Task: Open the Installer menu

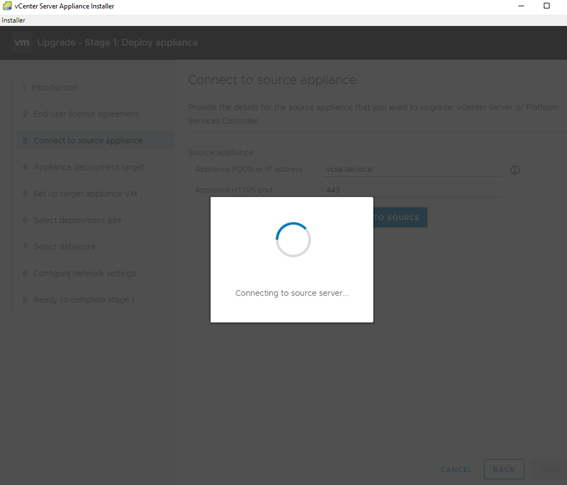Action: [13, 20]
